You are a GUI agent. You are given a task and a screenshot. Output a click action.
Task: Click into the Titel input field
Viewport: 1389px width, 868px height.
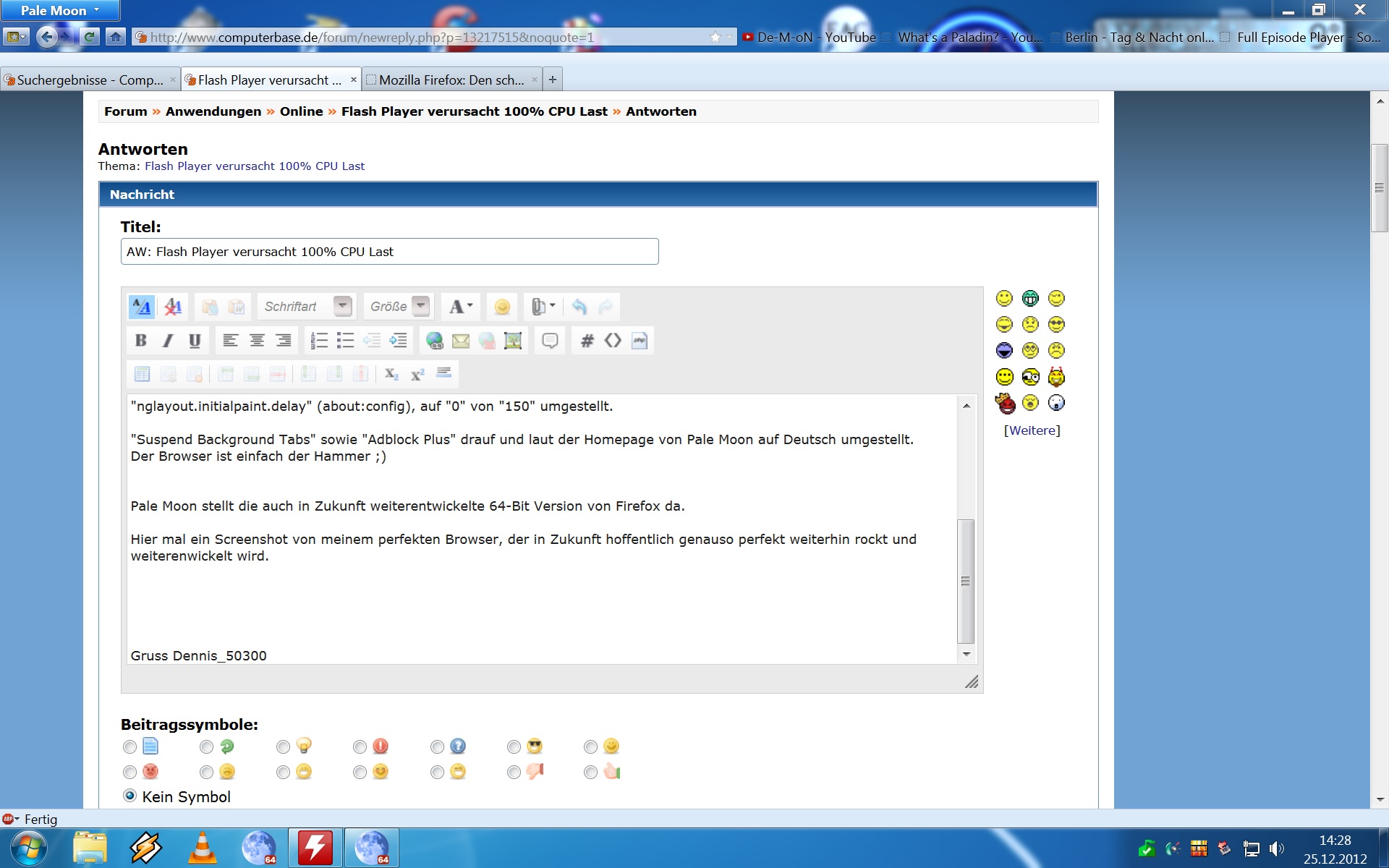pos(389,252)
